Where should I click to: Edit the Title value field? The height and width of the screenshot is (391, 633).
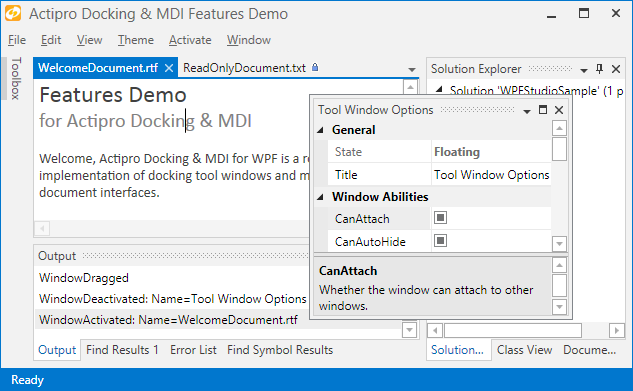pos(491,175)
